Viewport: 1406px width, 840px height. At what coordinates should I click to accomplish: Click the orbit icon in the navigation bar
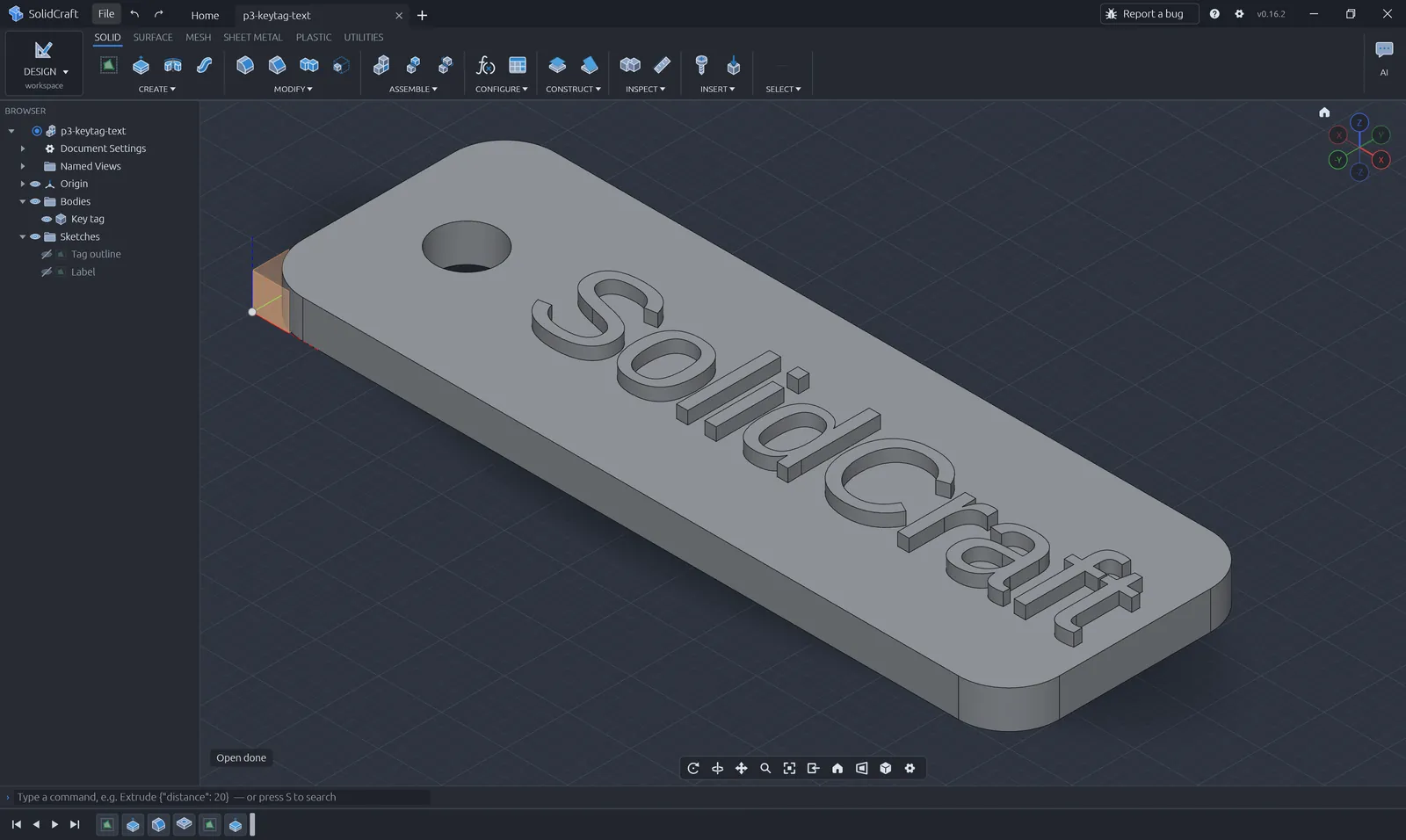pyautogui.click(x=717, y=768)
